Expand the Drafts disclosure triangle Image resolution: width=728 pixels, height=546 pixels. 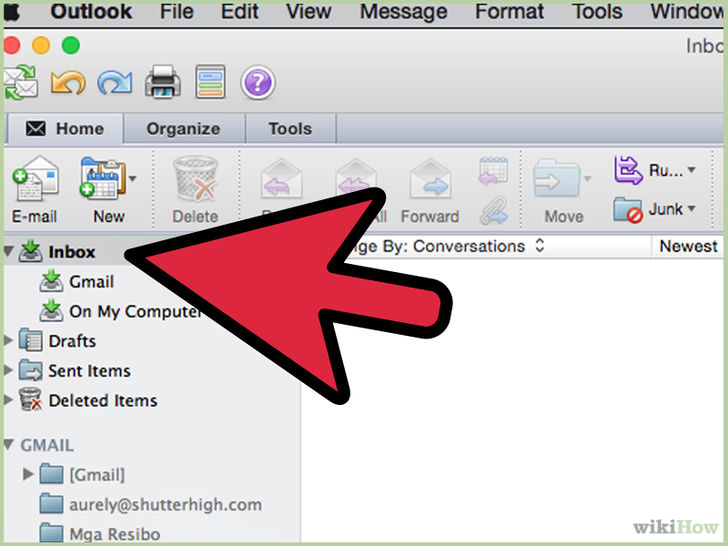(x=8, y=340)
